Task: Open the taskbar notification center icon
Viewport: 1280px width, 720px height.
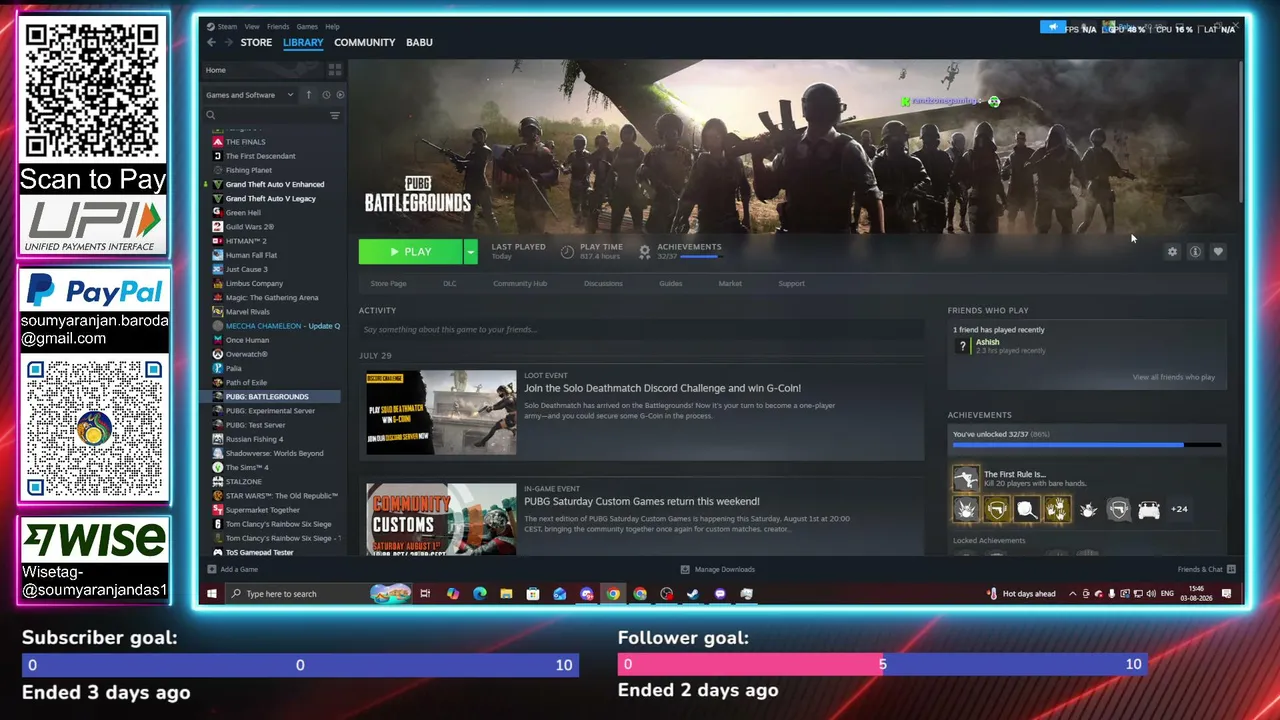Action: pos(1227,594)
